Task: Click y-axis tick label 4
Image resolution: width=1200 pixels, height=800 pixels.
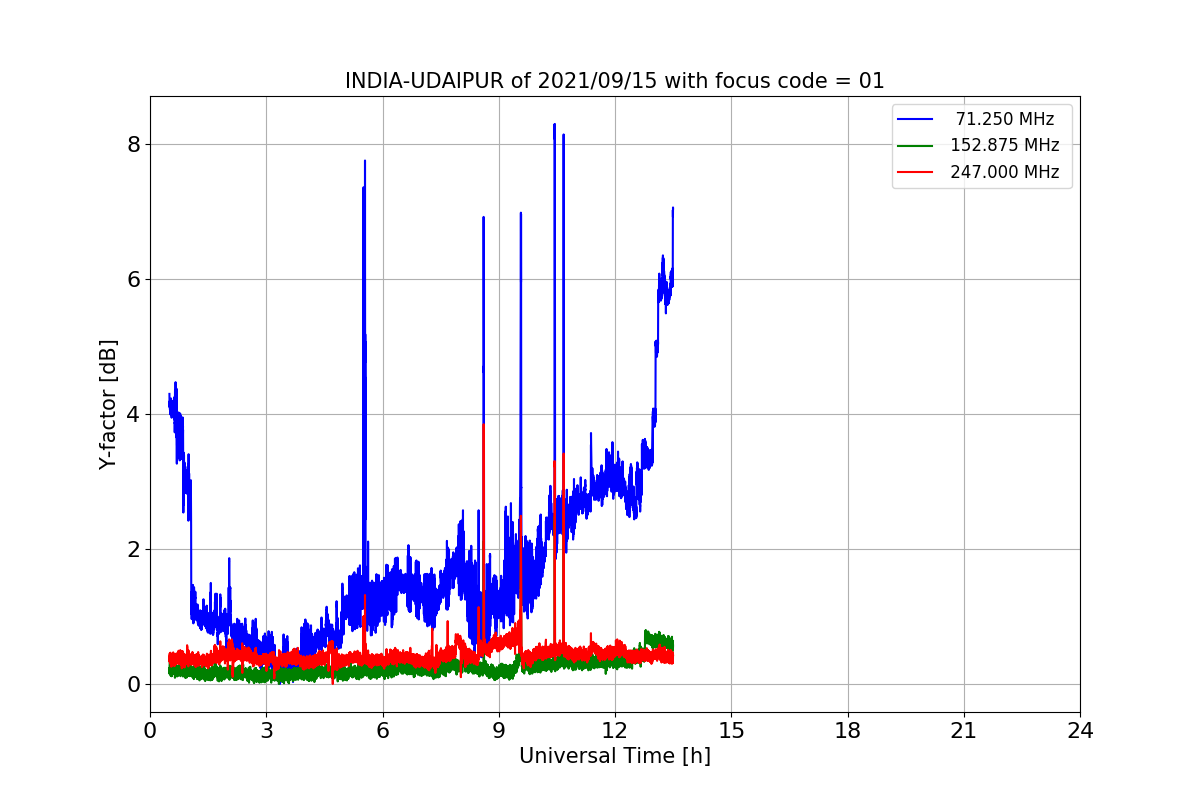Action: pyautogui.click(x=134, y=414)
